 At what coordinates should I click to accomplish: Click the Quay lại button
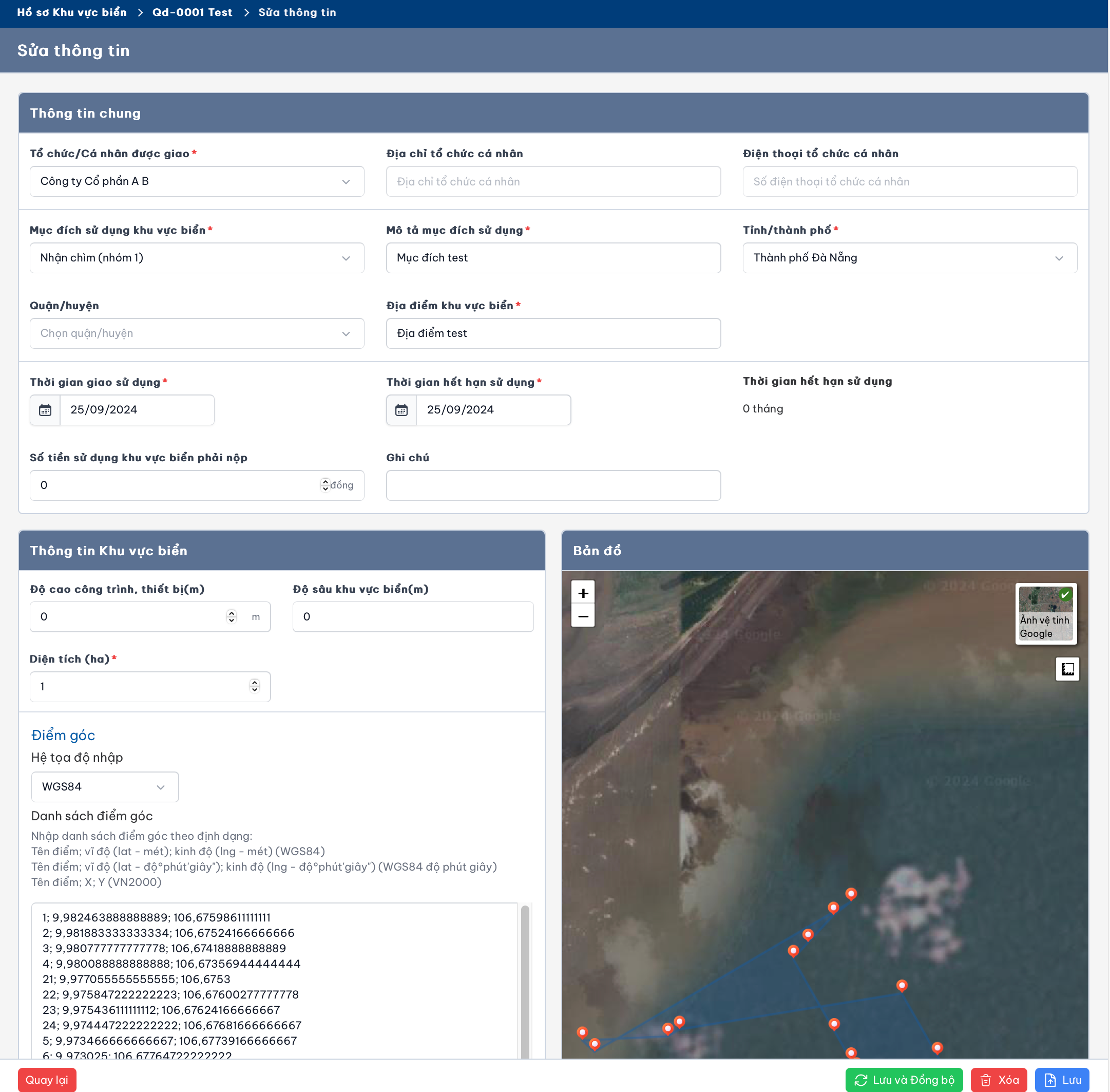46,1079
